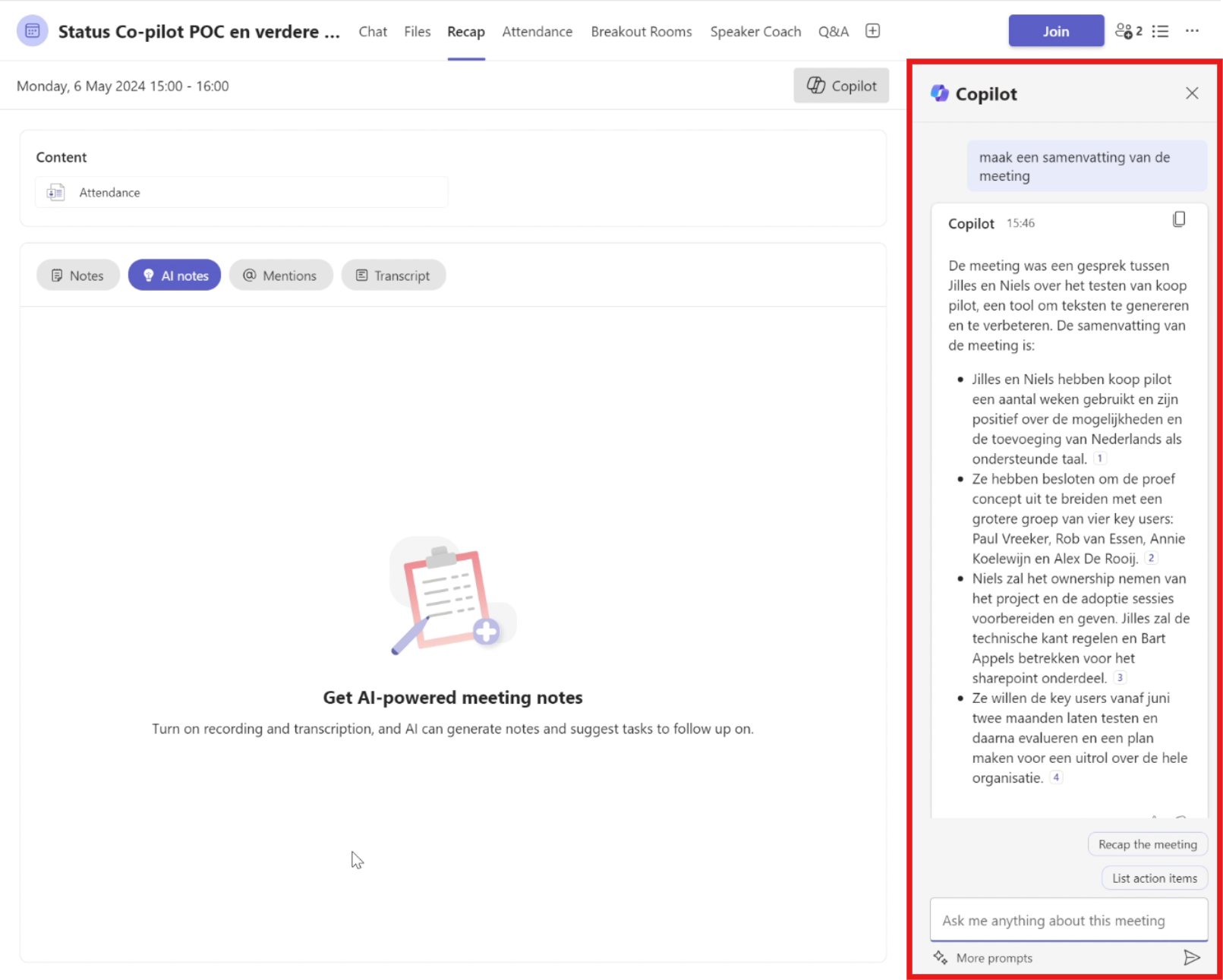Open the Breakout Rooms tab
Screen dimensions: 1223x980
[x=641, y=32]
